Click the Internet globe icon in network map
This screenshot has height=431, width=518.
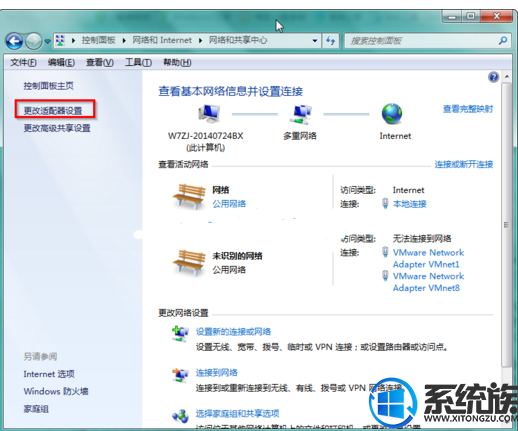(x=392, y=114)
